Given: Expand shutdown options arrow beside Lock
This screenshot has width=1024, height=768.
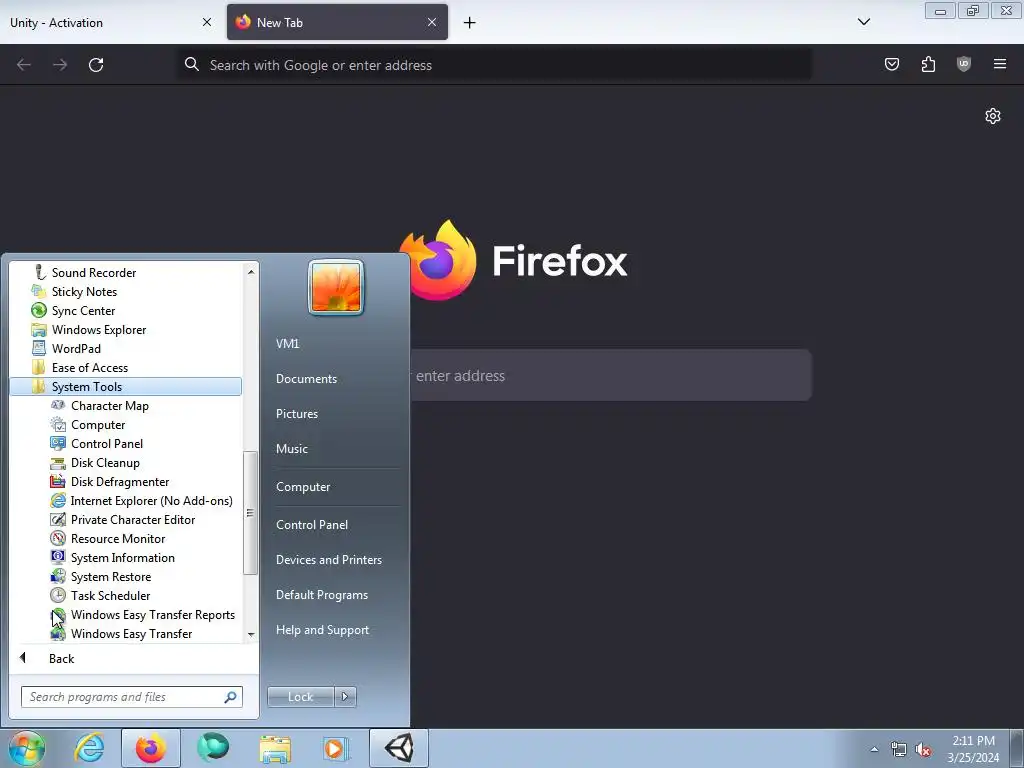Looking at the screenshot, I should 345,697.
